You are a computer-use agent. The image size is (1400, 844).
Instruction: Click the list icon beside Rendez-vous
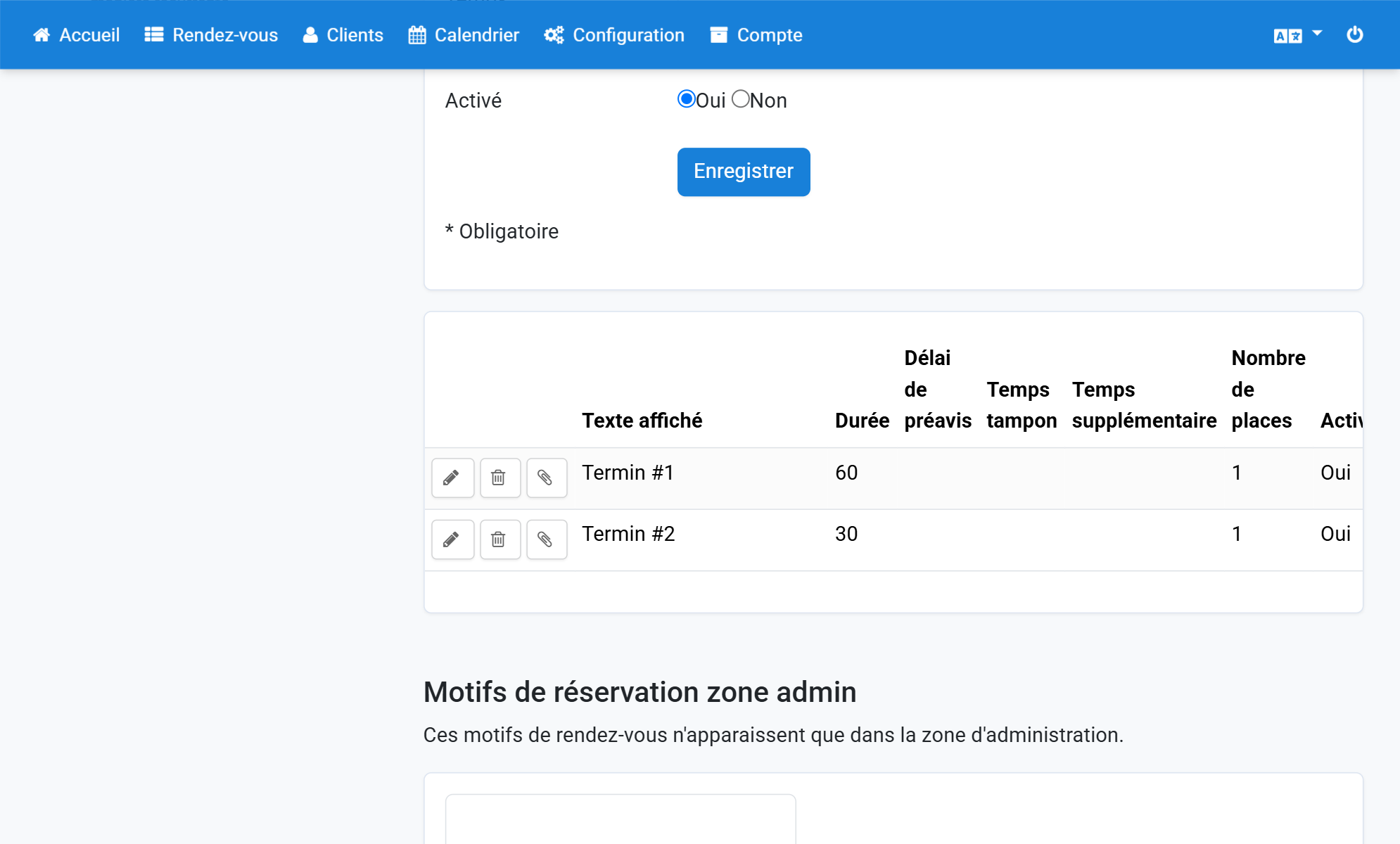click(154, 35)
